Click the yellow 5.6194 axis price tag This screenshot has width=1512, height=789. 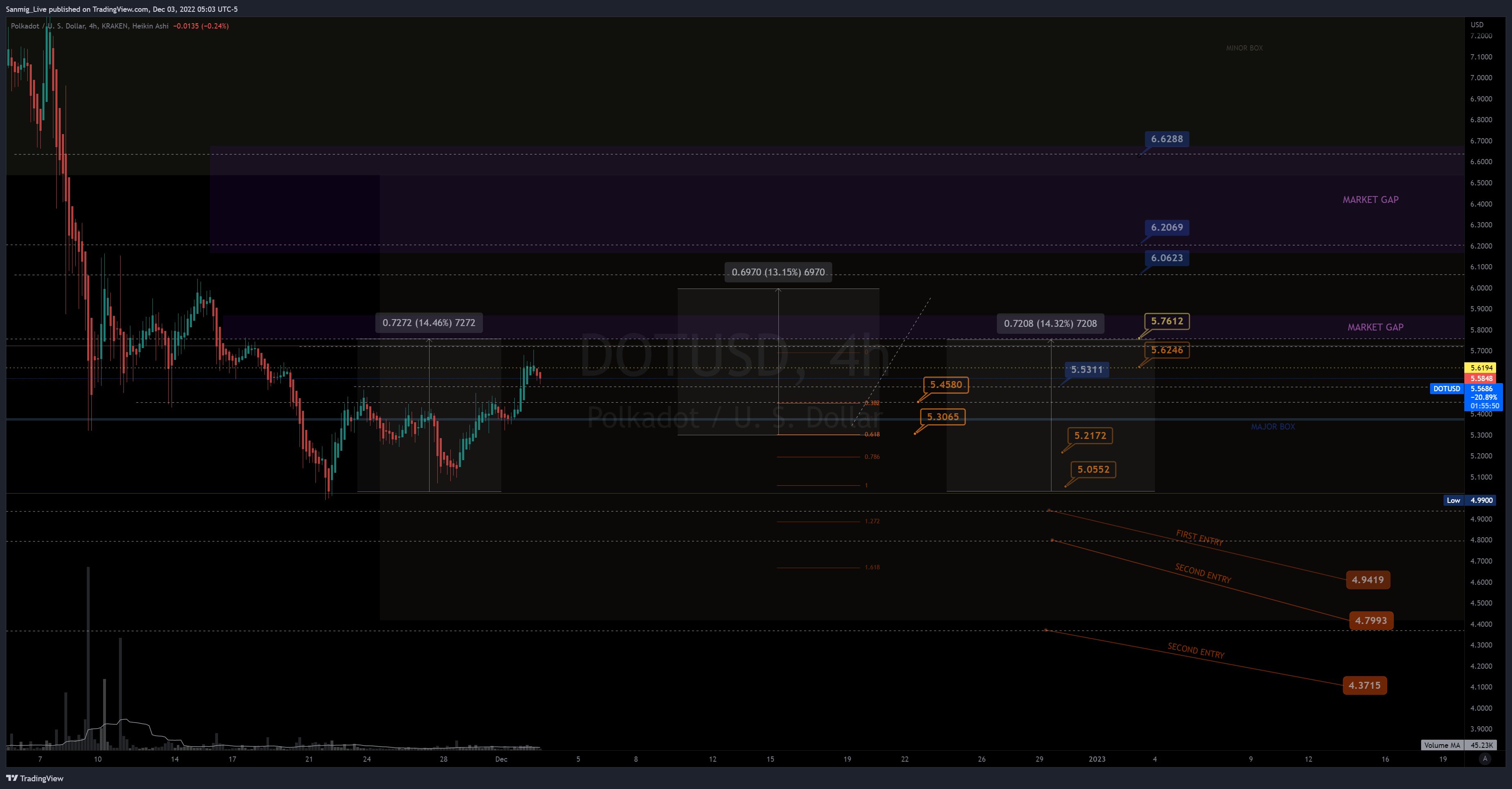pos(1481,368)
